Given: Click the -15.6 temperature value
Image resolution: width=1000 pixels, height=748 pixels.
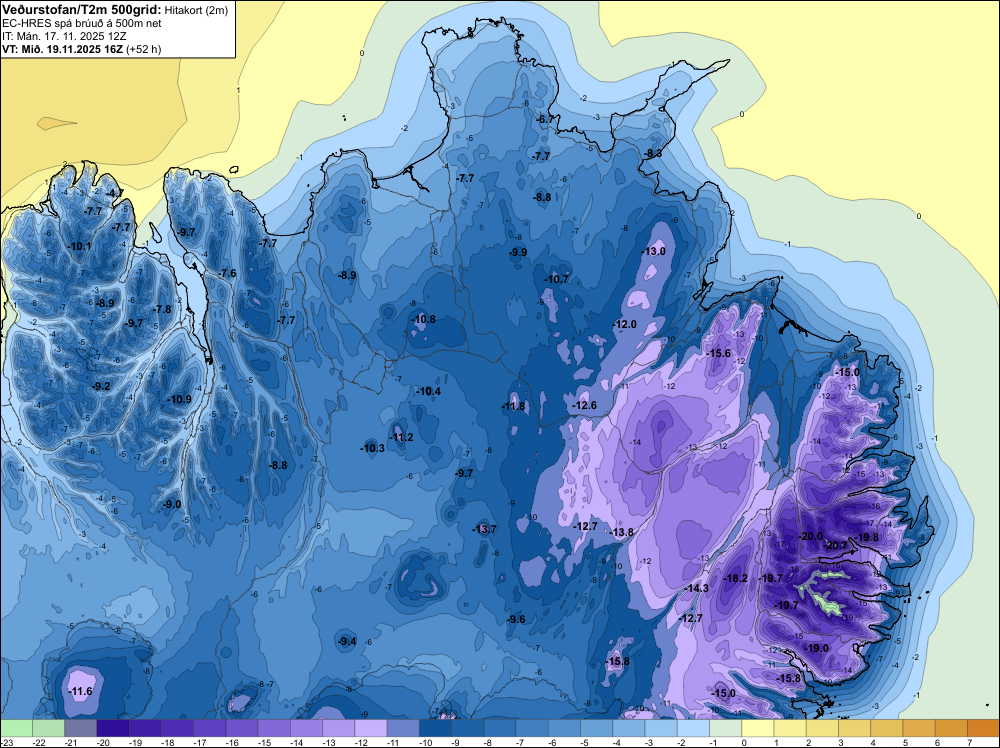Looking at the screenshot, I should pyautogui.click(x=719, y=353).
